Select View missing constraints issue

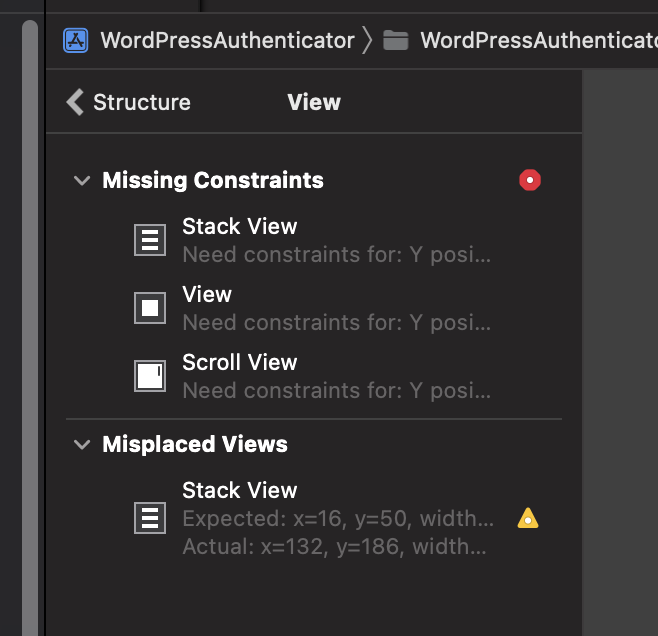pos(336,308)
